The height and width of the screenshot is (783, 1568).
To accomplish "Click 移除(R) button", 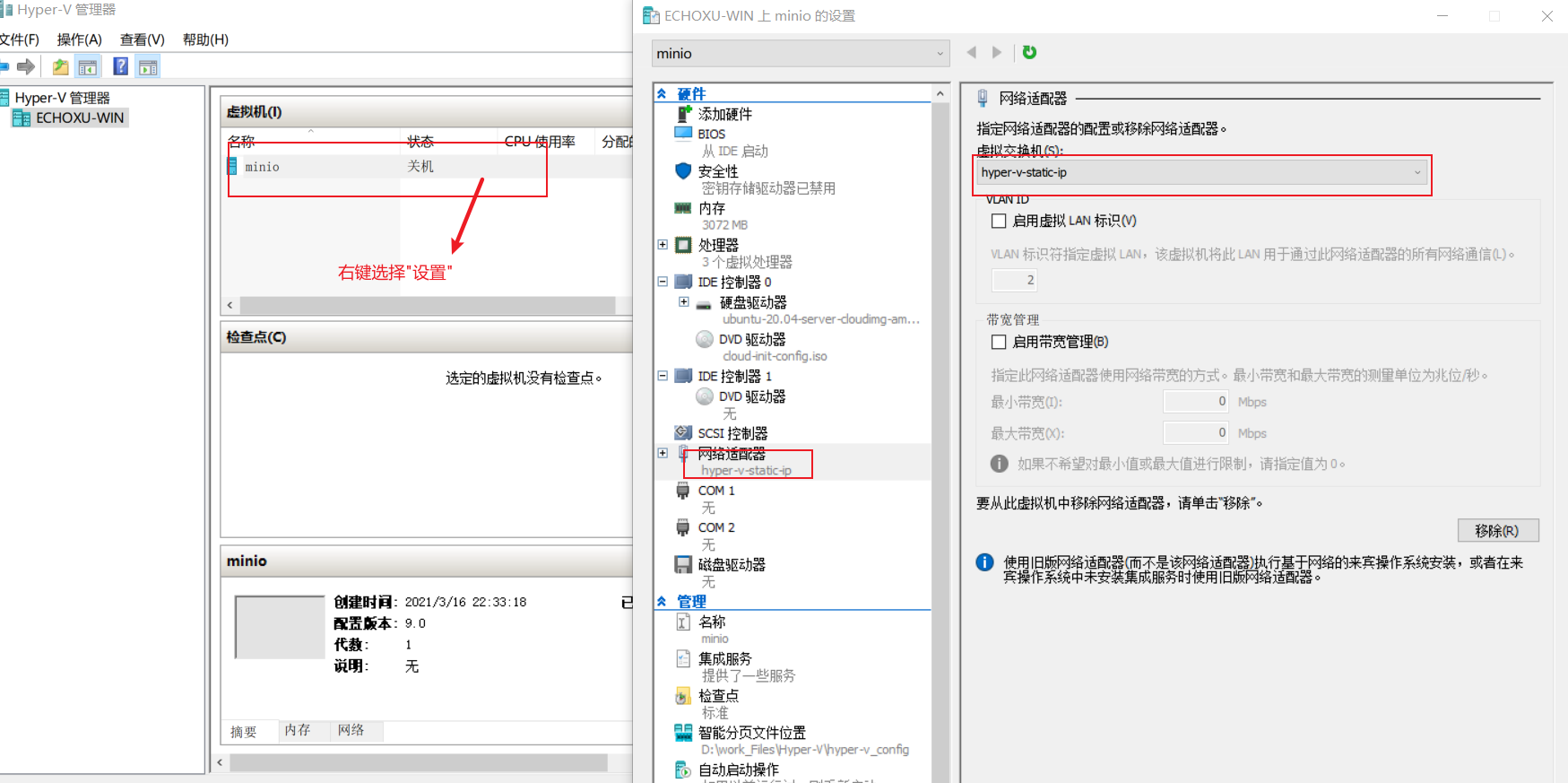I will (x=1498, y=530).
